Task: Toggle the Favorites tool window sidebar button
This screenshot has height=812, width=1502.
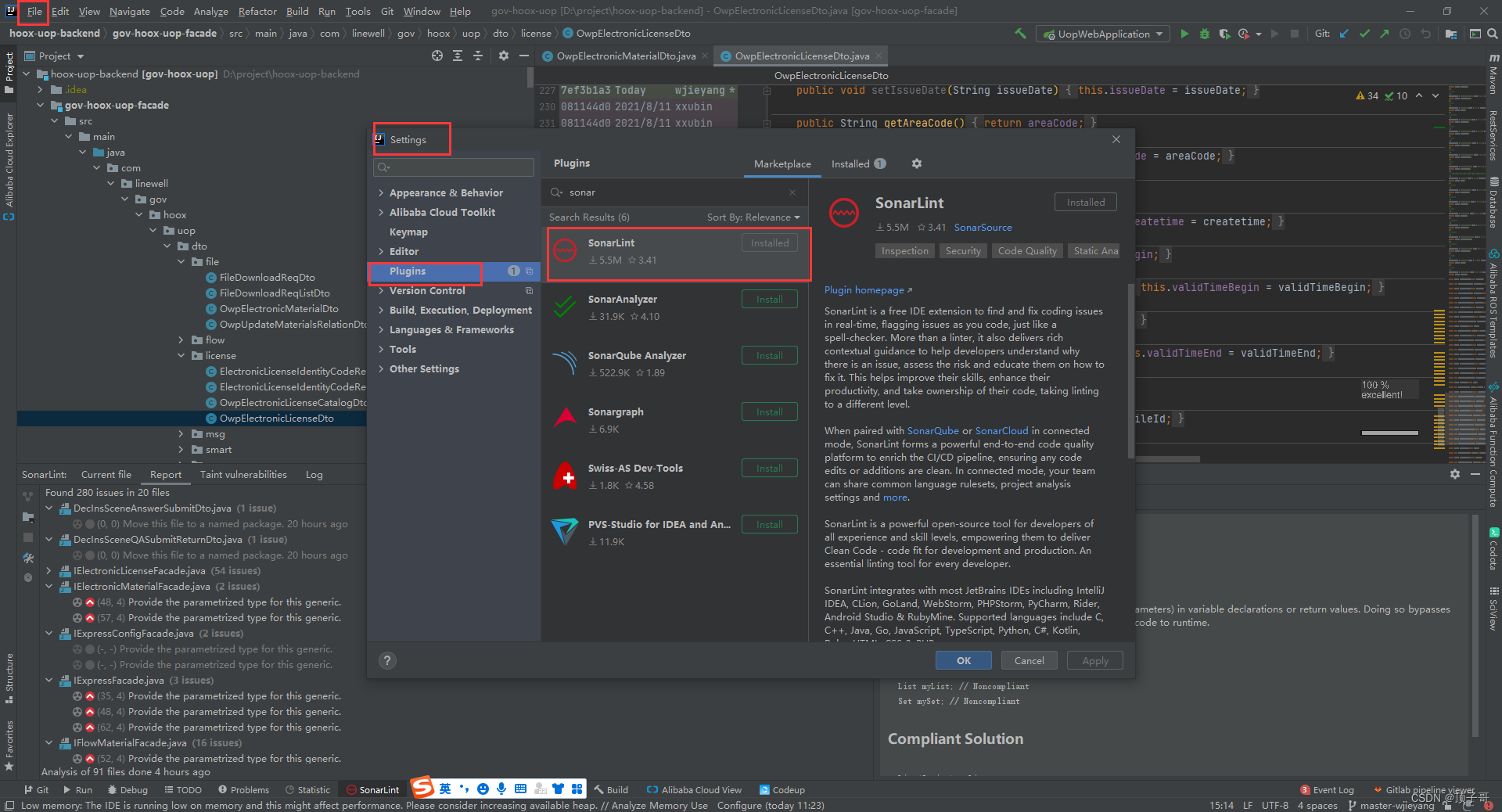Action: [x=9, y=745]
